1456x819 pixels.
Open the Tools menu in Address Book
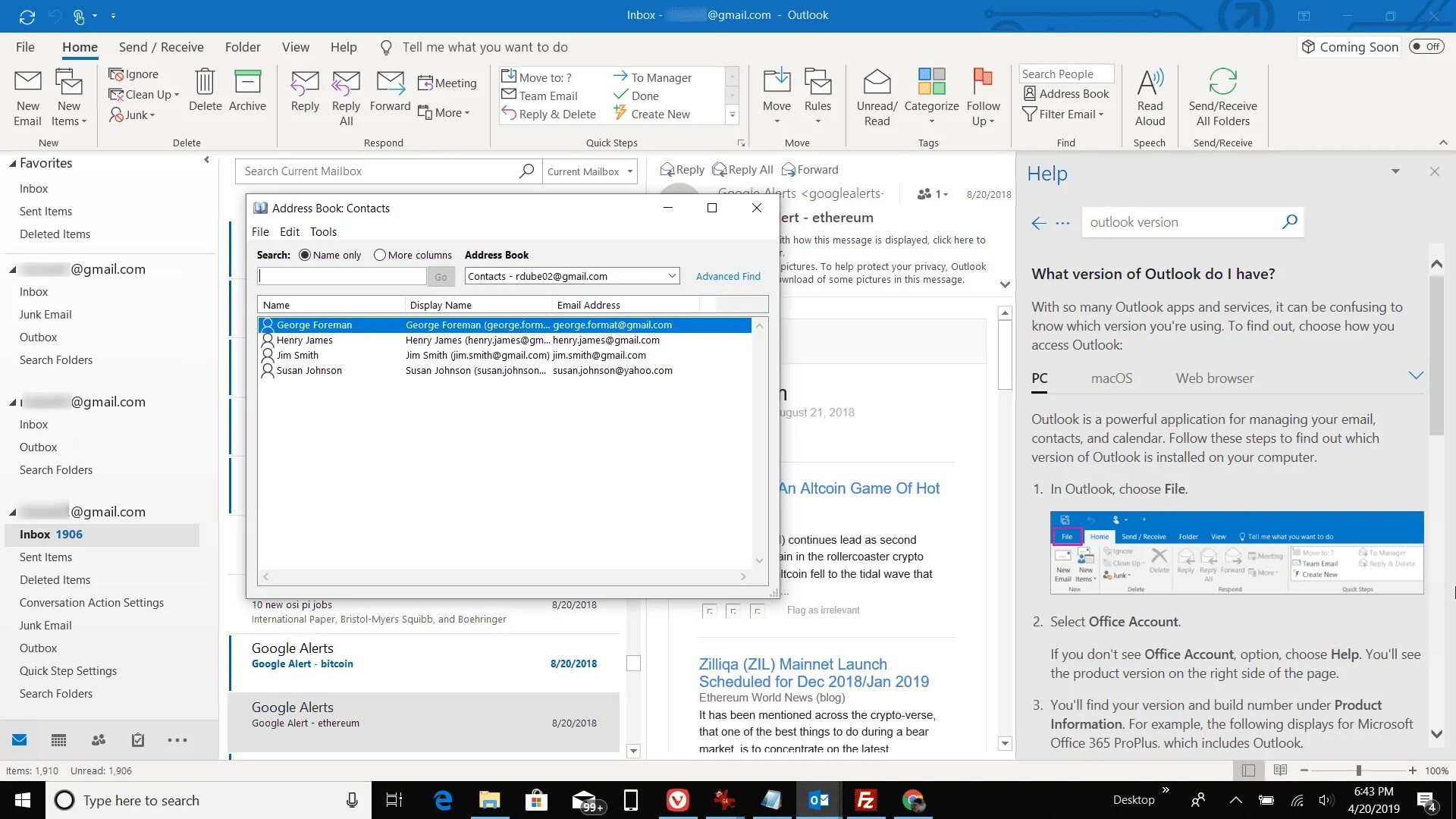(322, 231)
